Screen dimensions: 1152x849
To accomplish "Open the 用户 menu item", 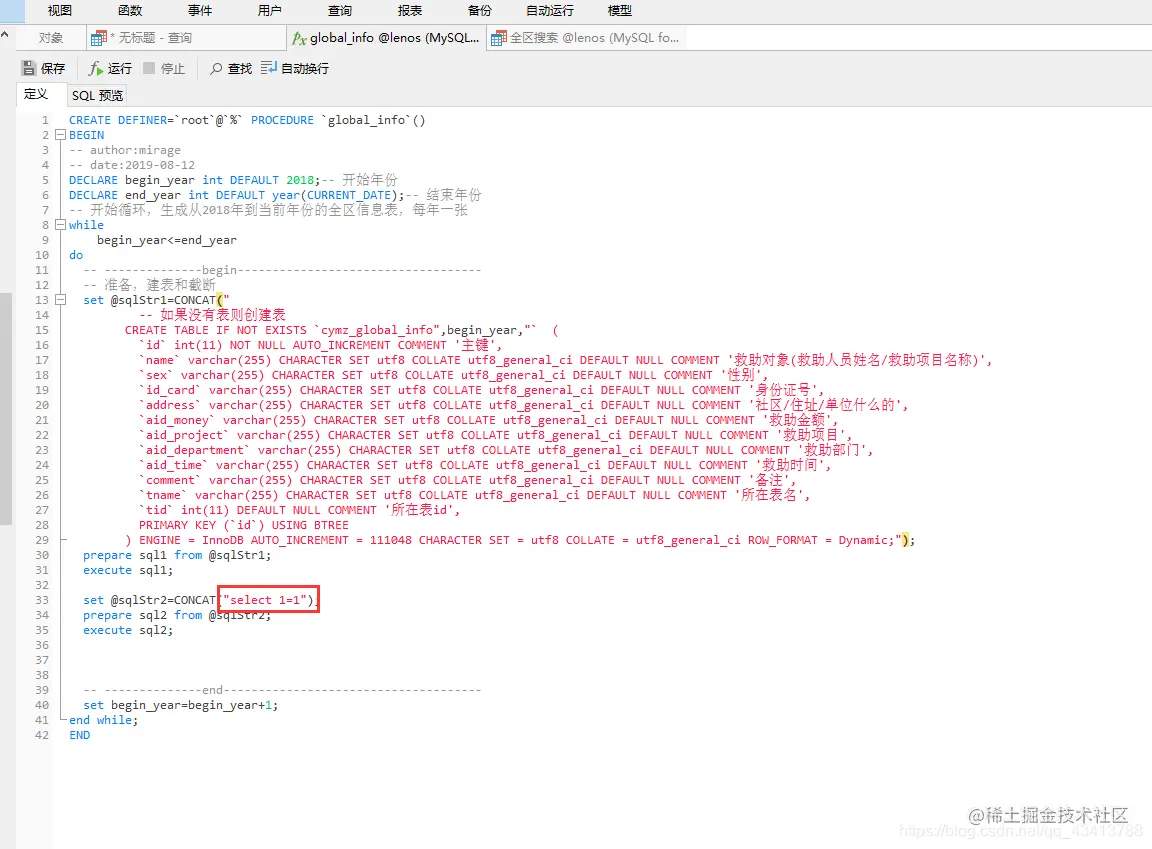I will click(x=270, y=10).
